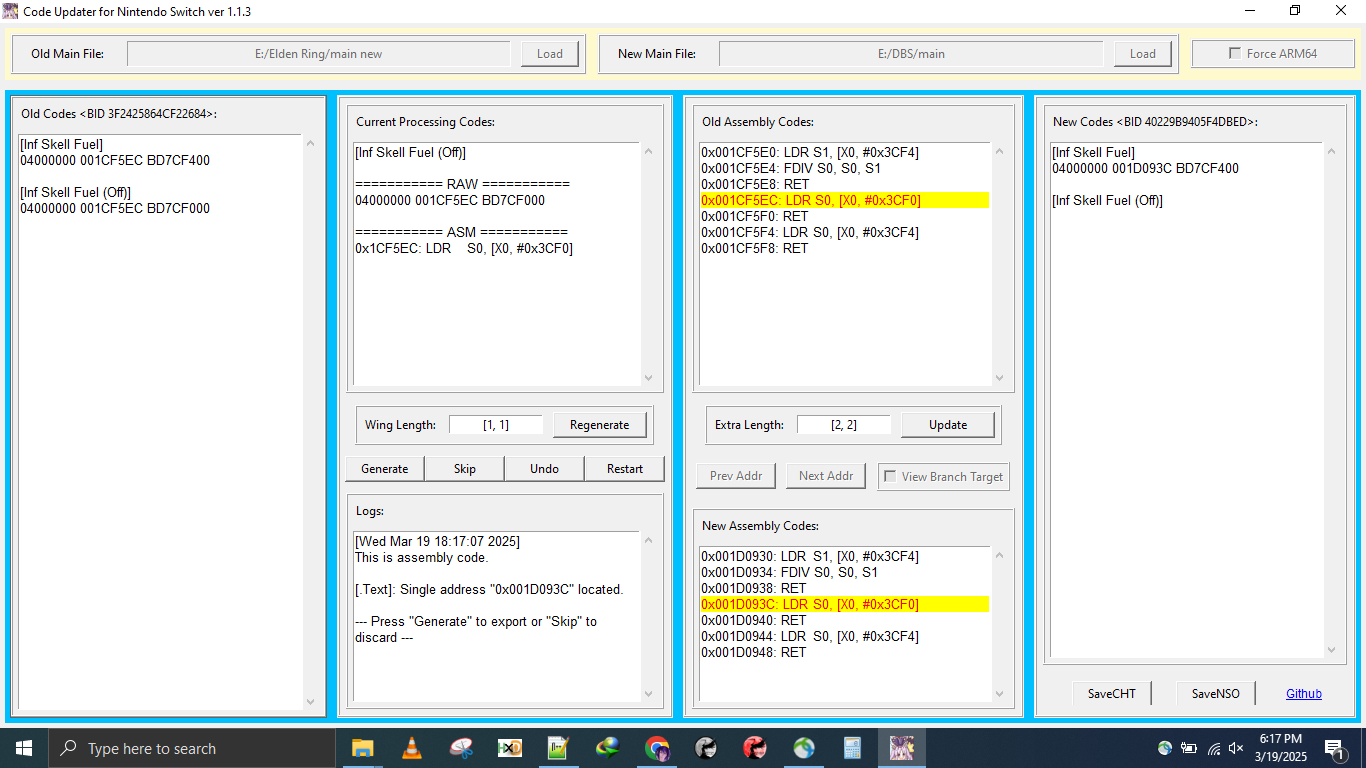Viewport: 1366px width, 768px height.
Task: Click 0x001CF5E0: LDR S1 line
Action: [810, 152]
